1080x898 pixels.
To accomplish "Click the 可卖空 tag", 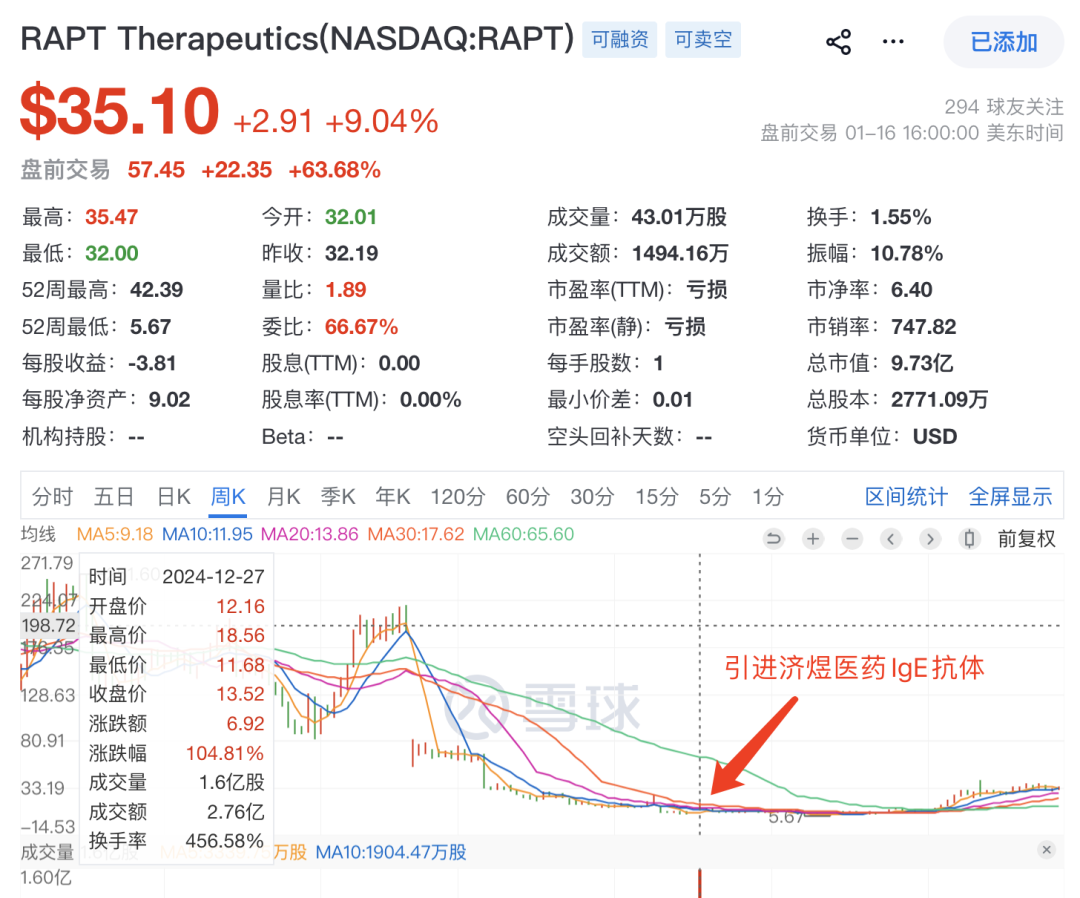I will [x=703, y=39].
